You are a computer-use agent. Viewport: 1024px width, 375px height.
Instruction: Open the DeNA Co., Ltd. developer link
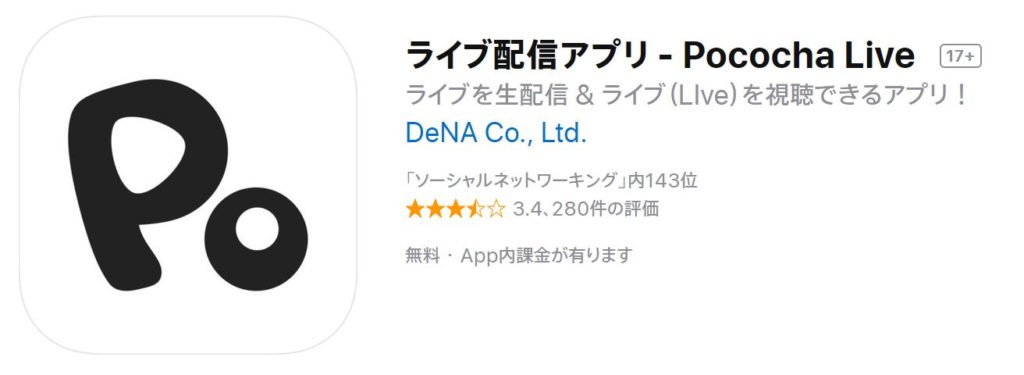coord(496,133)
